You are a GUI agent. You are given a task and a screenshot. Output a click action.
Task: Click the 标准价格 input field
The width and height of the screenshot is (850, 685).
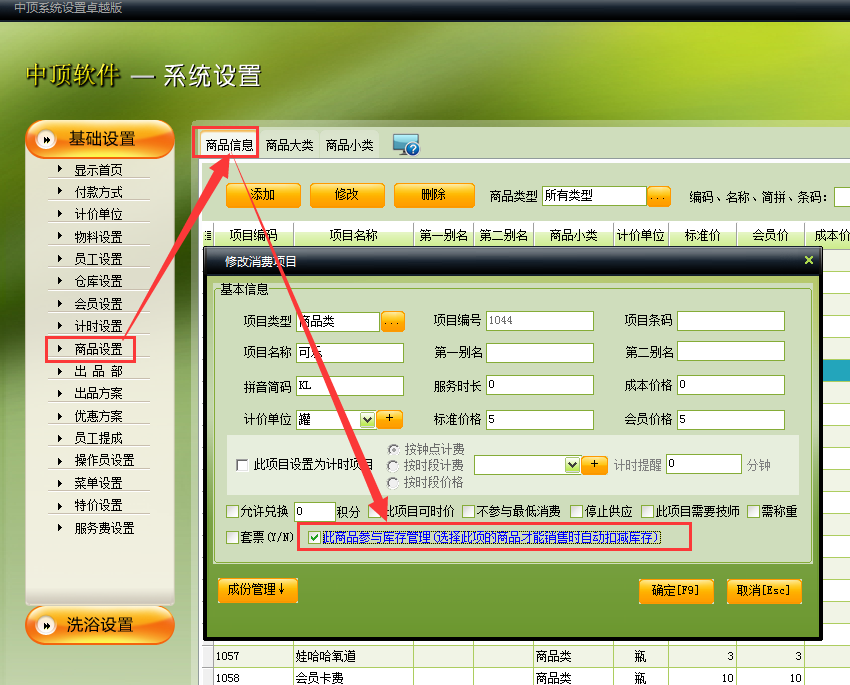click(x=540, y=419)
